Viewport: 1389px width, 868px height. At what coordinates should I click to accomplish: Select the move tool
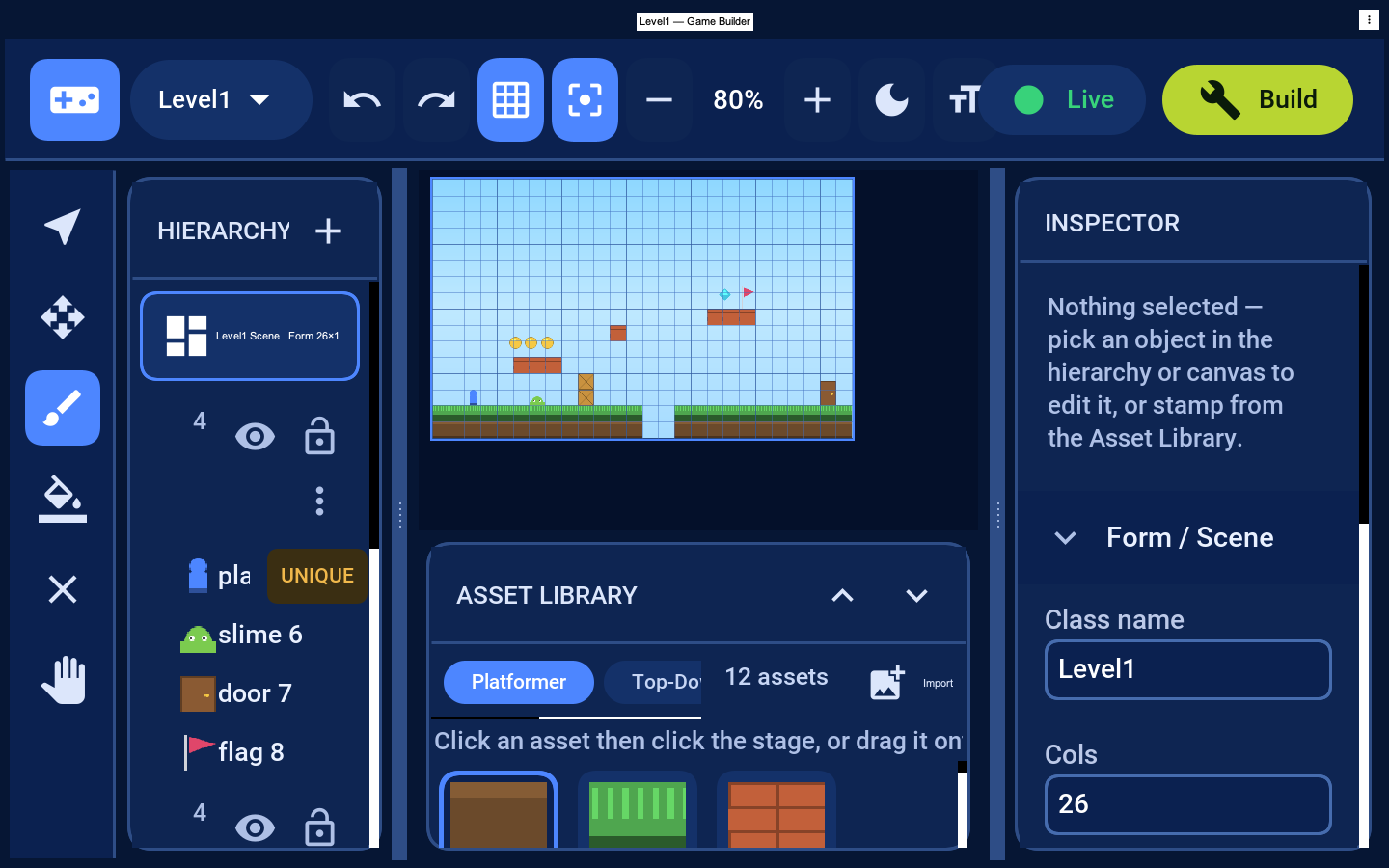tap(63, 317)
